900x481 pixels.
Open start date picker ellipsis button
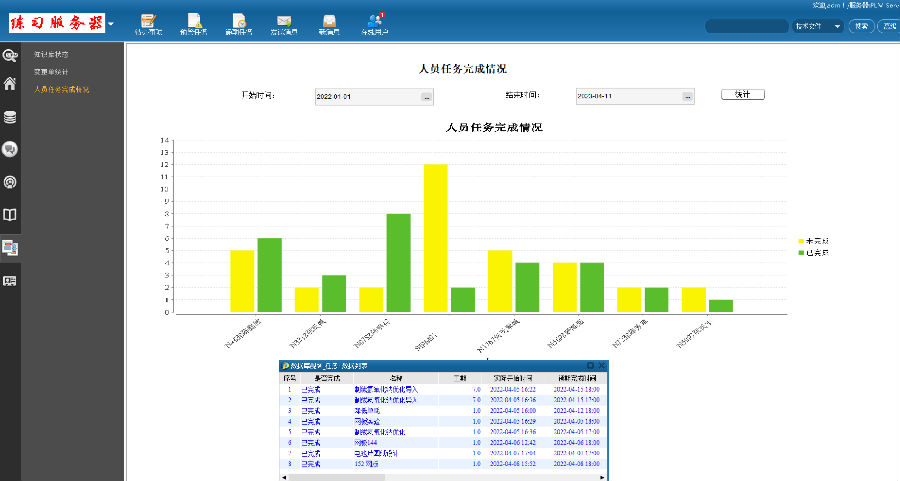(426, 97)
